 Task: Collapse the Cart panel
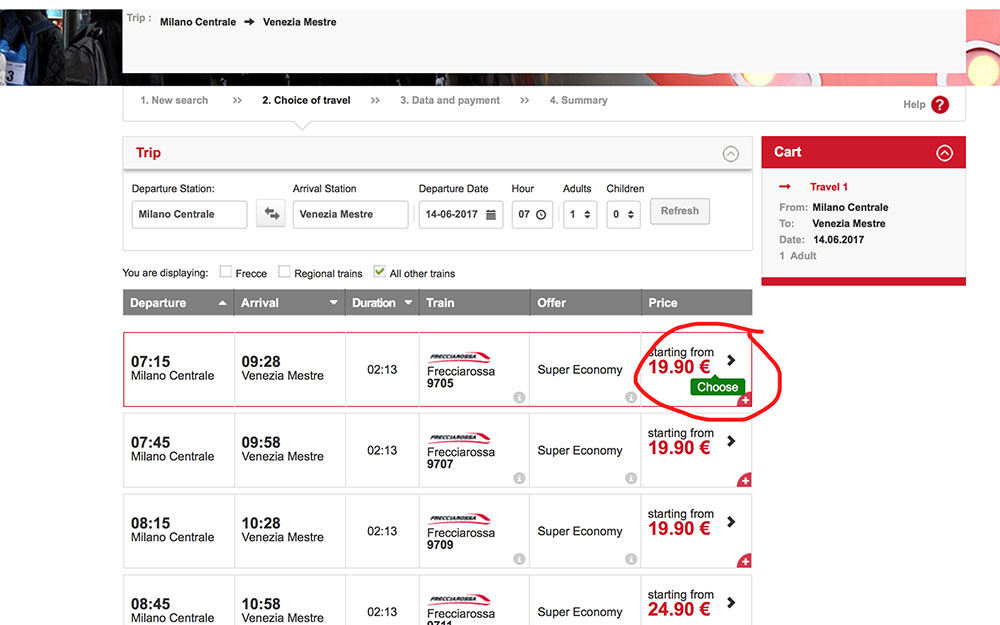point(945,153)
